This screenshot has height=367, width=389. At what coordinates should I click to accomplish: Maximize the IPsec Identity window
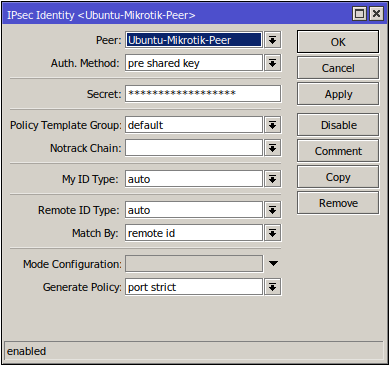coord(359,14)
